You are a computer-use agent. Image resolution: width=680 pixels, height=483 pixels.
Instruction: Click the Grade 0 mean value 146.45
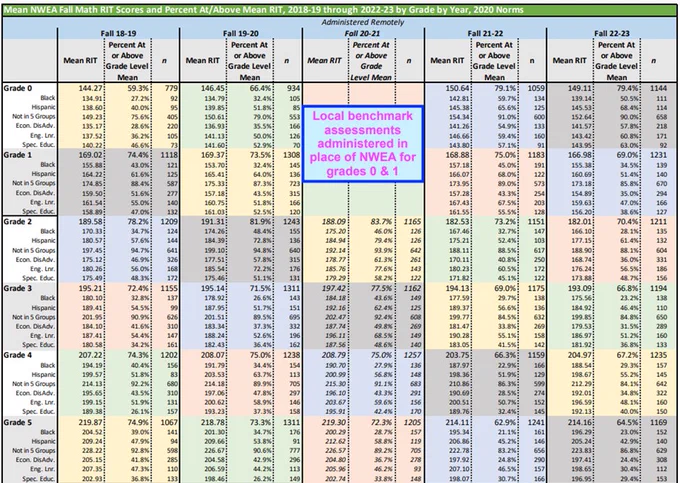pyautogui.click(x=212, y=88)
